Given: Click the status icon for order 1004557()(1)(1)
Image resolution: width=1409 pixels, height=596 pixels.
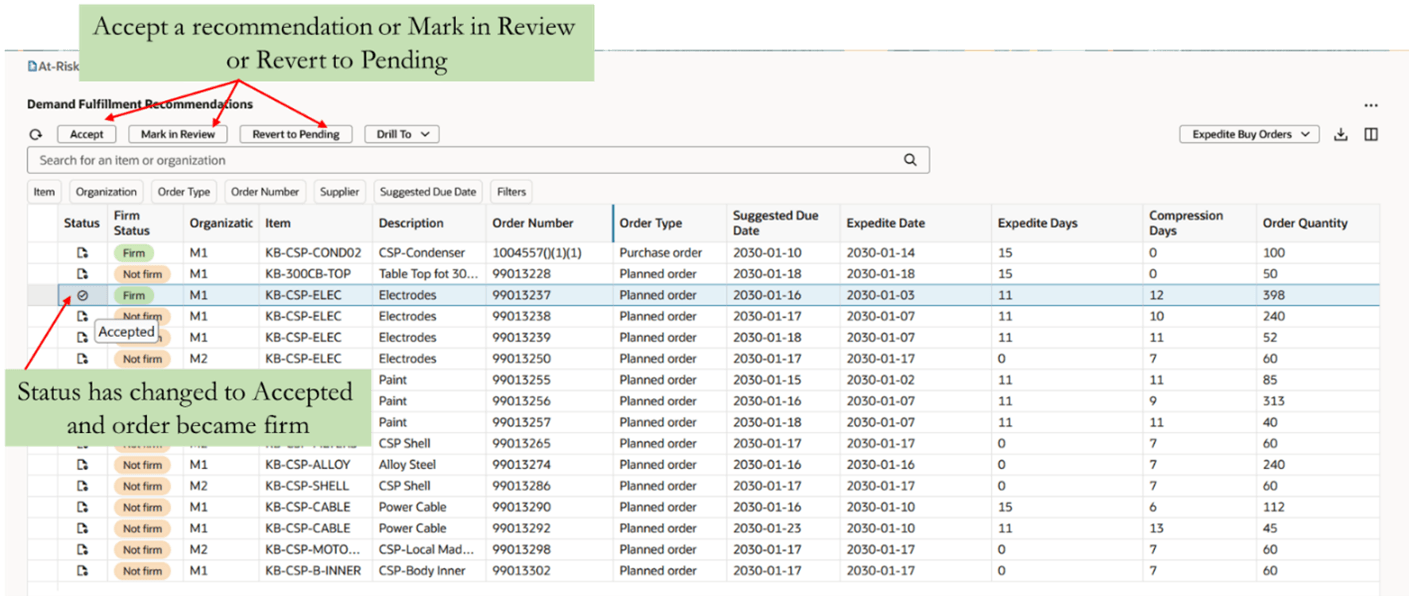Looking at the screenshot, I should point(83,253).
